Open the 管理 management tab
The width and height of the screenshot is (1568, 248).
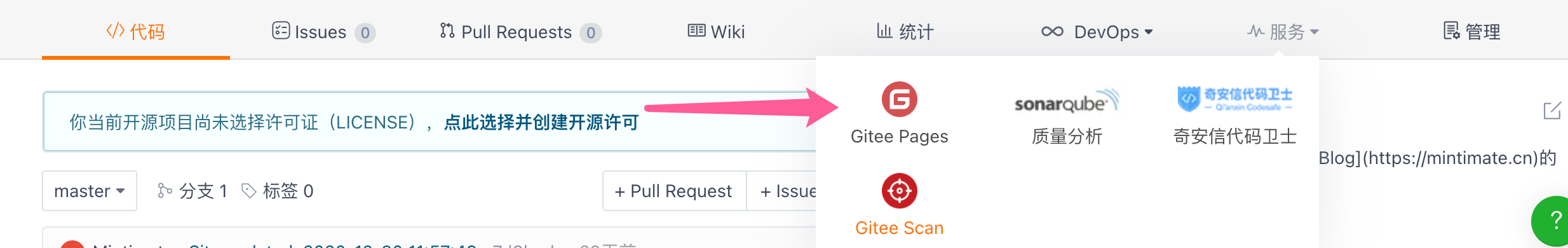click(x=1472, y=32)
